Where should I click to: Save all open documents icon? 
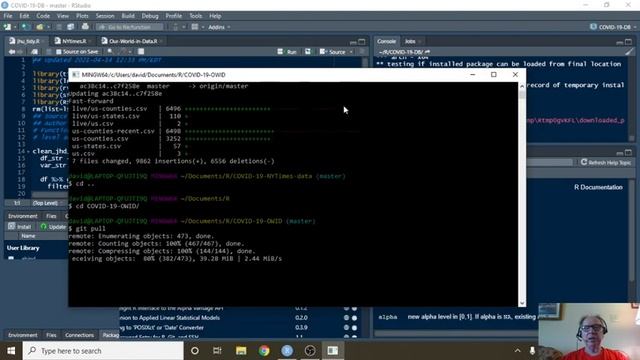click(x=71, y=27)
